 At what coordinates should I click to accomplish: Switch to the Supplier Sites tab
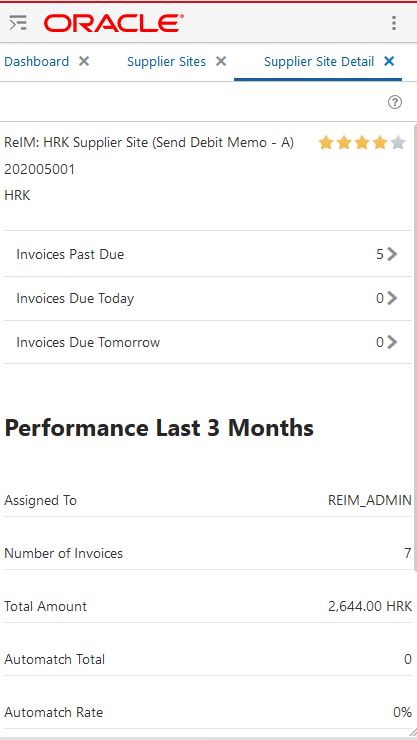click(167, 61)
